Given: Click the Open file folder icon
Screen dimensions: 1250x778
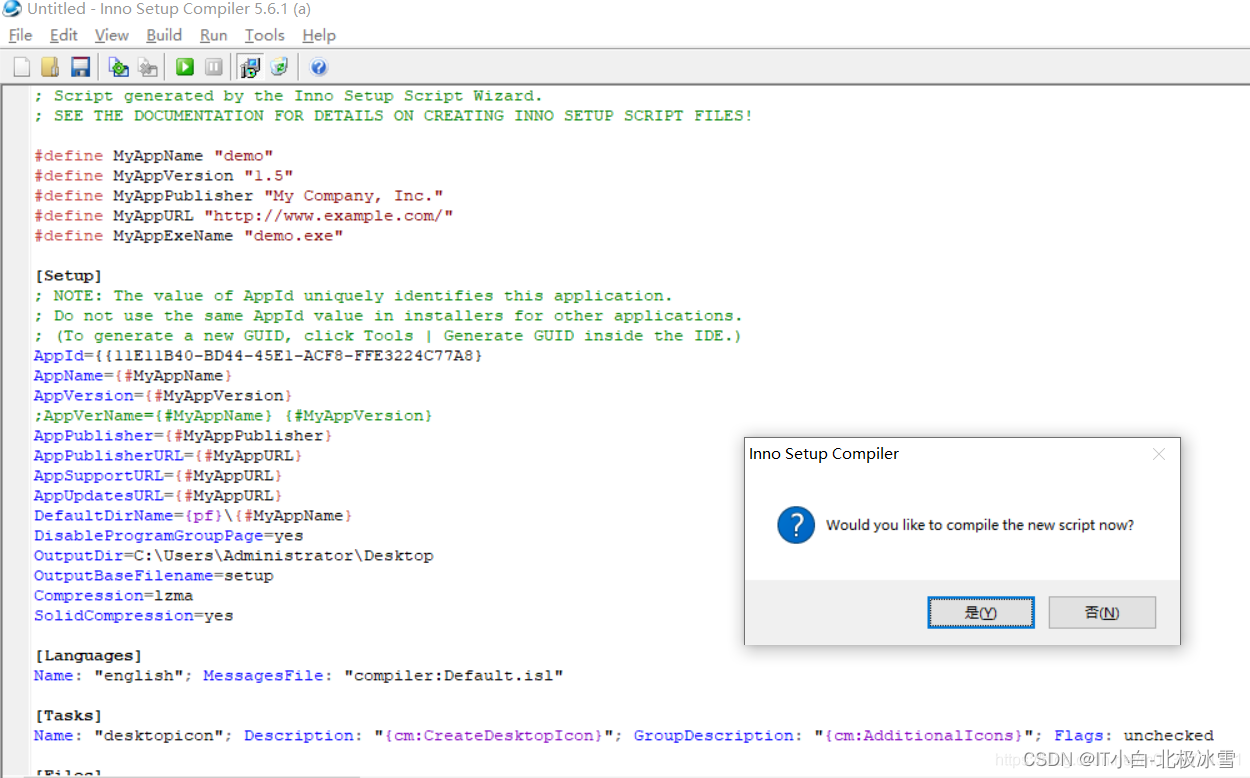Looking at the screenshot, I should point(50,67).
